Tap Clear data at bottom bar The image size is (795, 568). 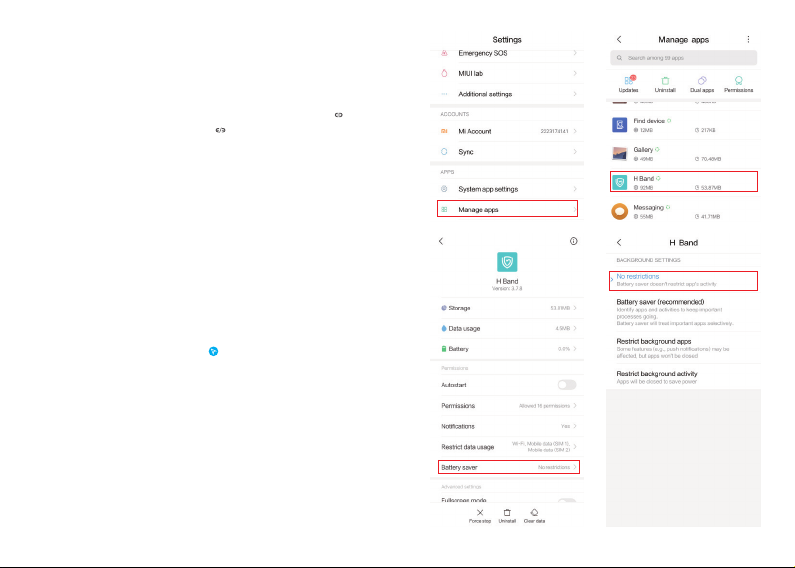coord(534,516)
